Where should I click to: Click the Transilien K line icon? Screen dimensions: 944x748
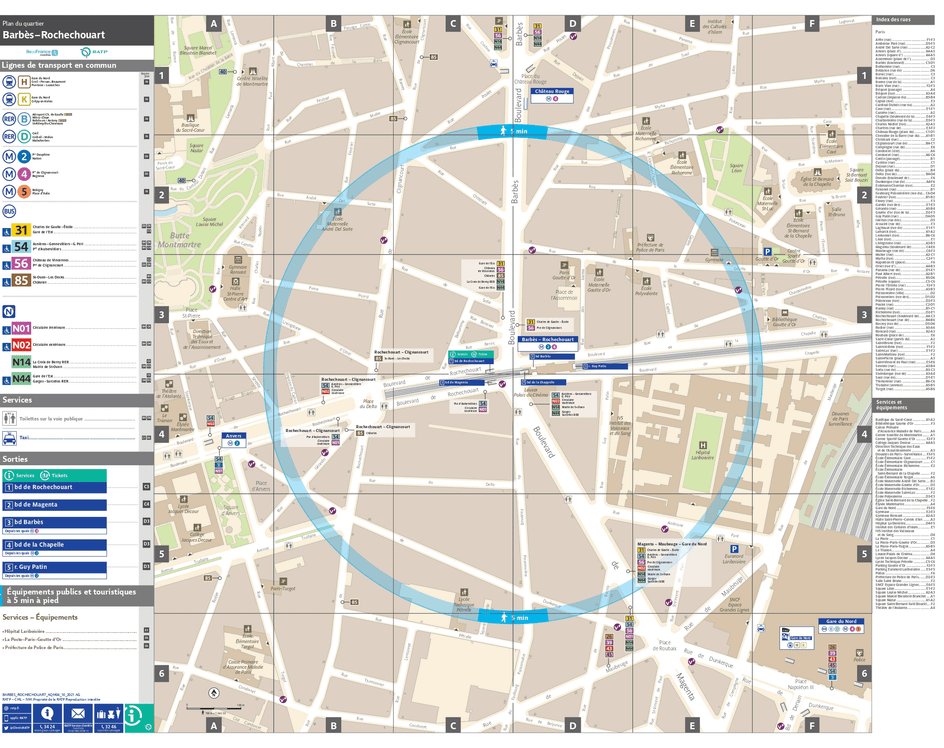coord(22,97)
